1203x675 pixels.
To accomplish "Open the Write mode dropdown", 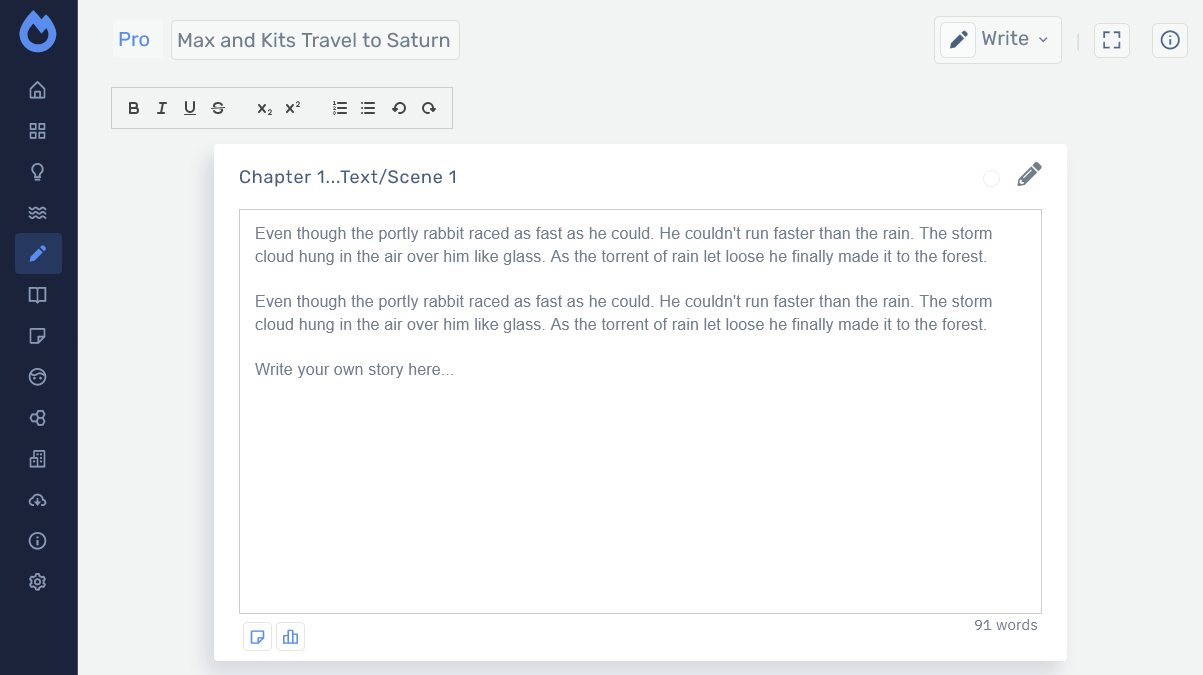I will pos(997,40).
